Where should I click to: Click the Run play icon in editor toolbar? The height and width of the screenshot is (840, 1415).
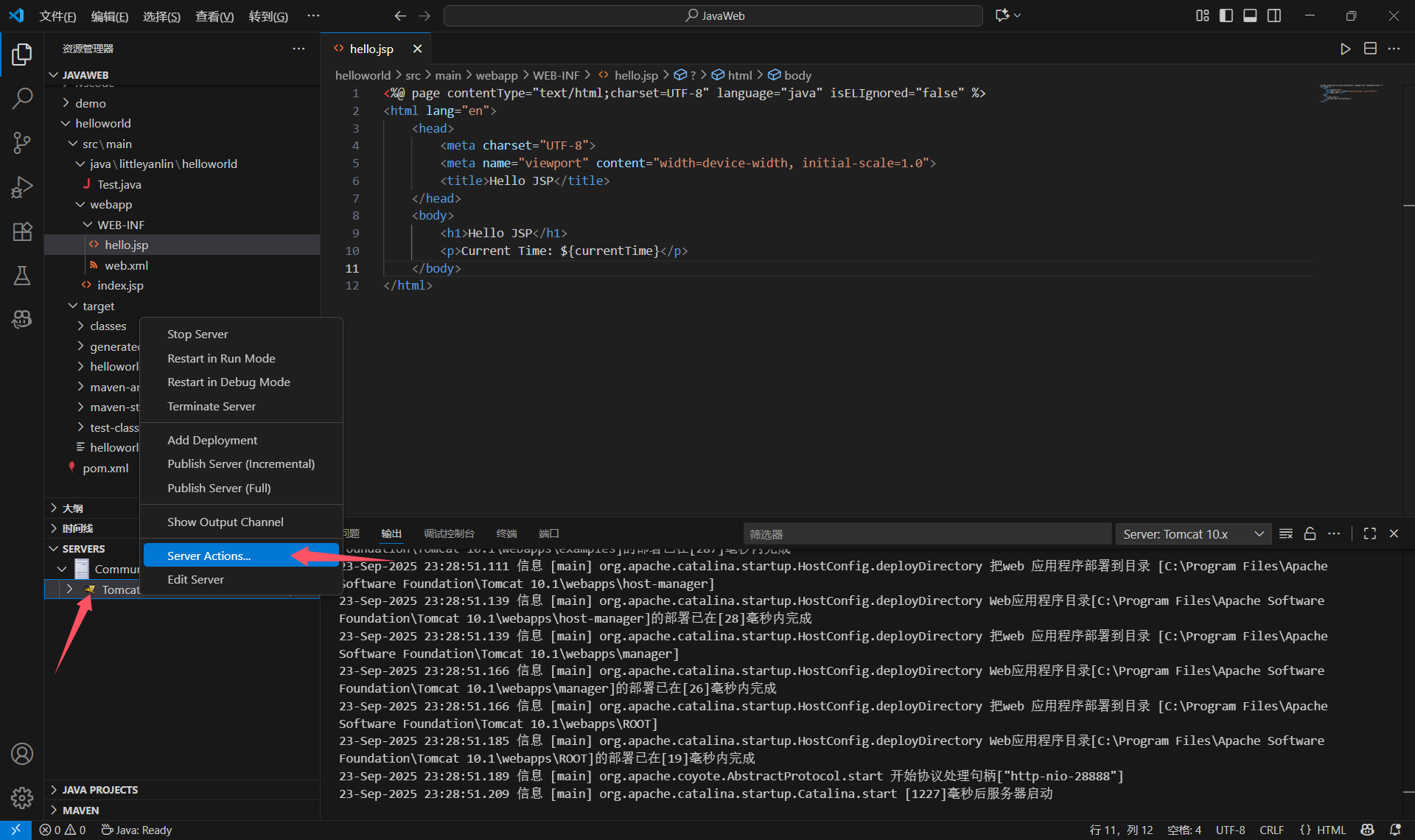pos(1345,49)
